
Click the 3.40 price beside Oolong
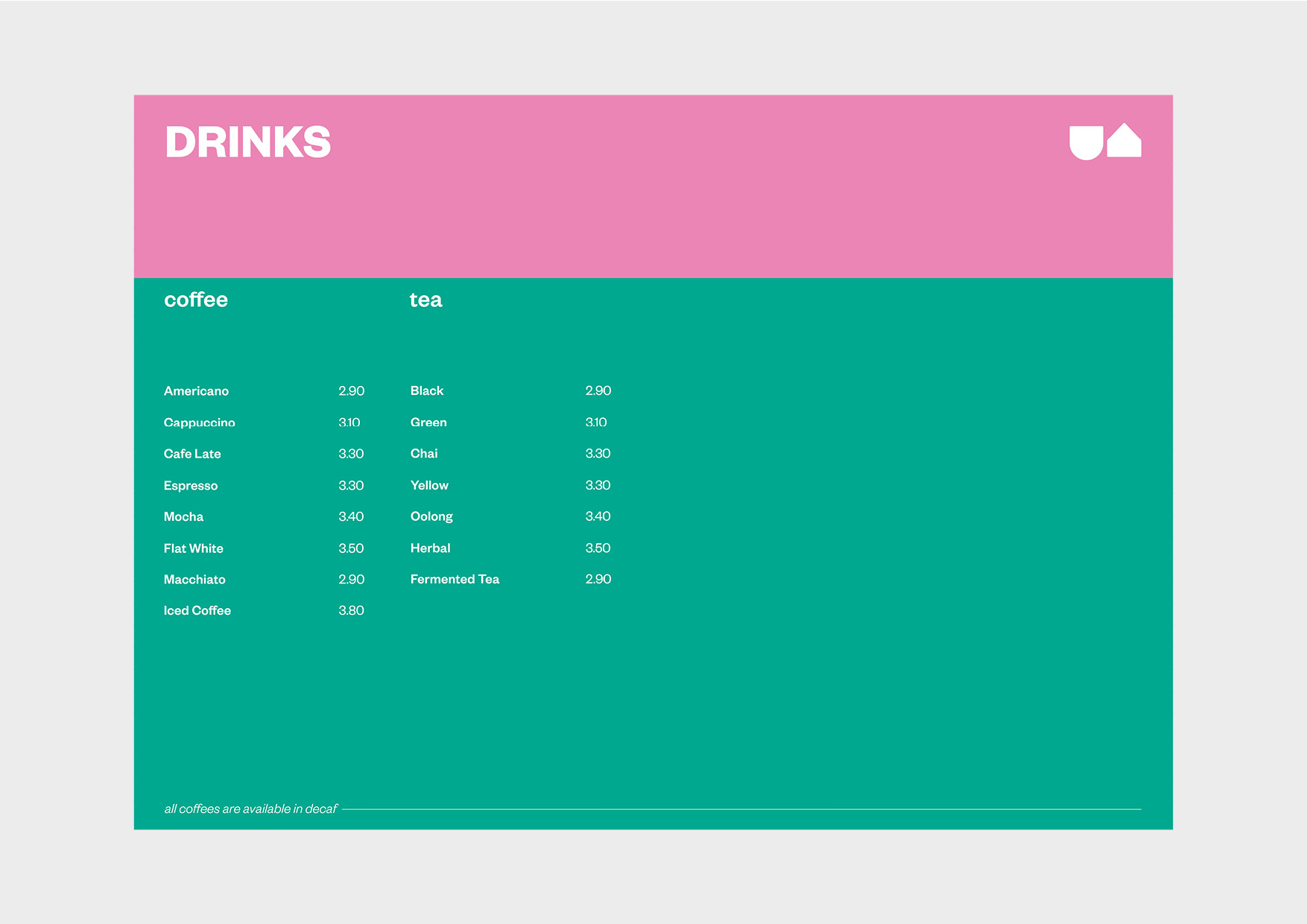pos(598,517)
